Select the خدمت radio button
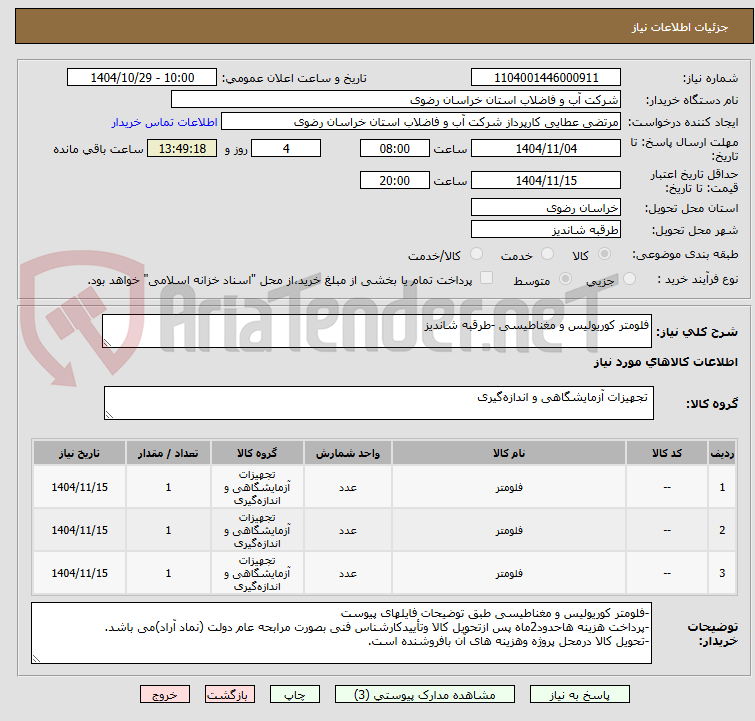This screenshot has width=755, height=721. coord(547,254)
